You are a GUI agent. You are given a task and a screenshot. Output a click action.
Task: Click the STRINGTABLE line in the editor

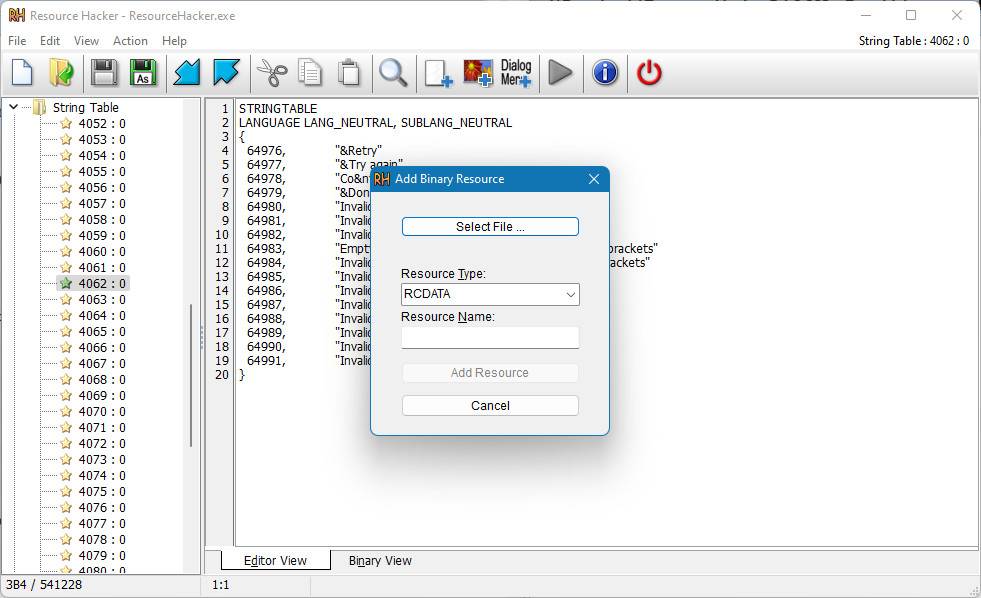278,109
